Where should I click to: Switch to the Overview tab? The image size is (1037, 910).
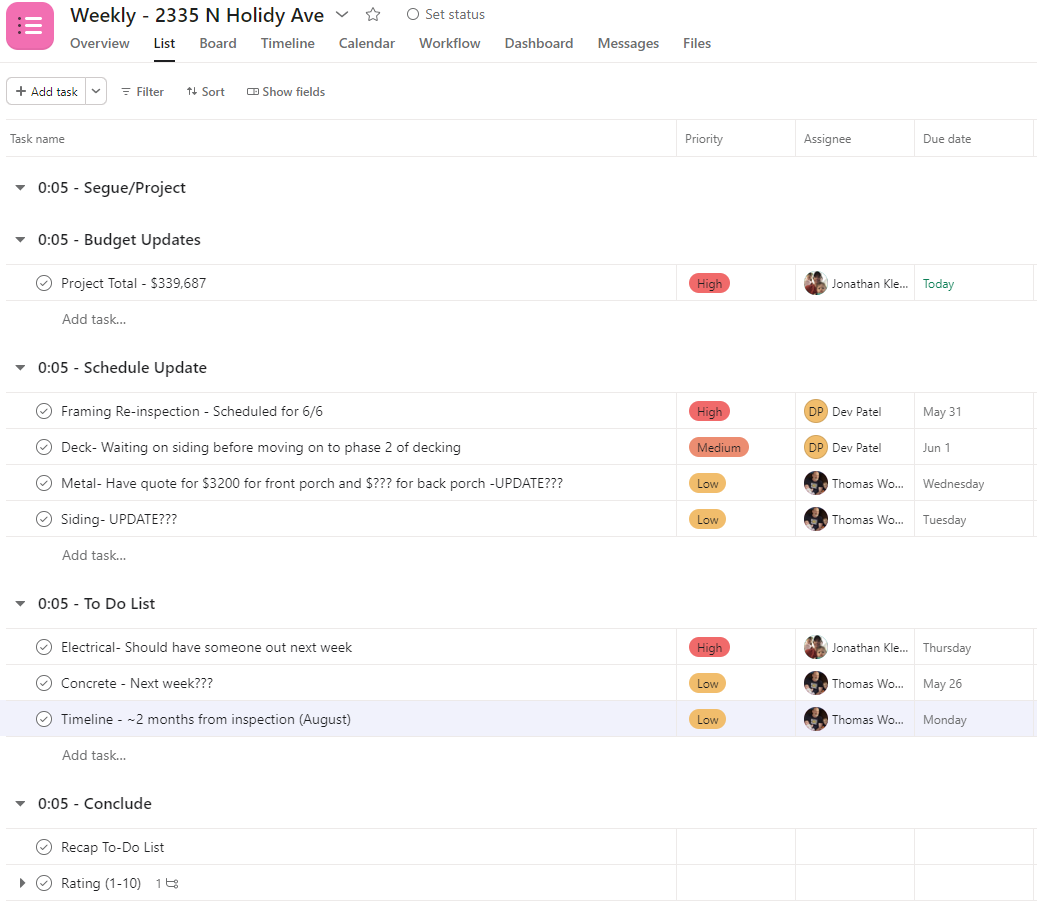coord(100,43)
